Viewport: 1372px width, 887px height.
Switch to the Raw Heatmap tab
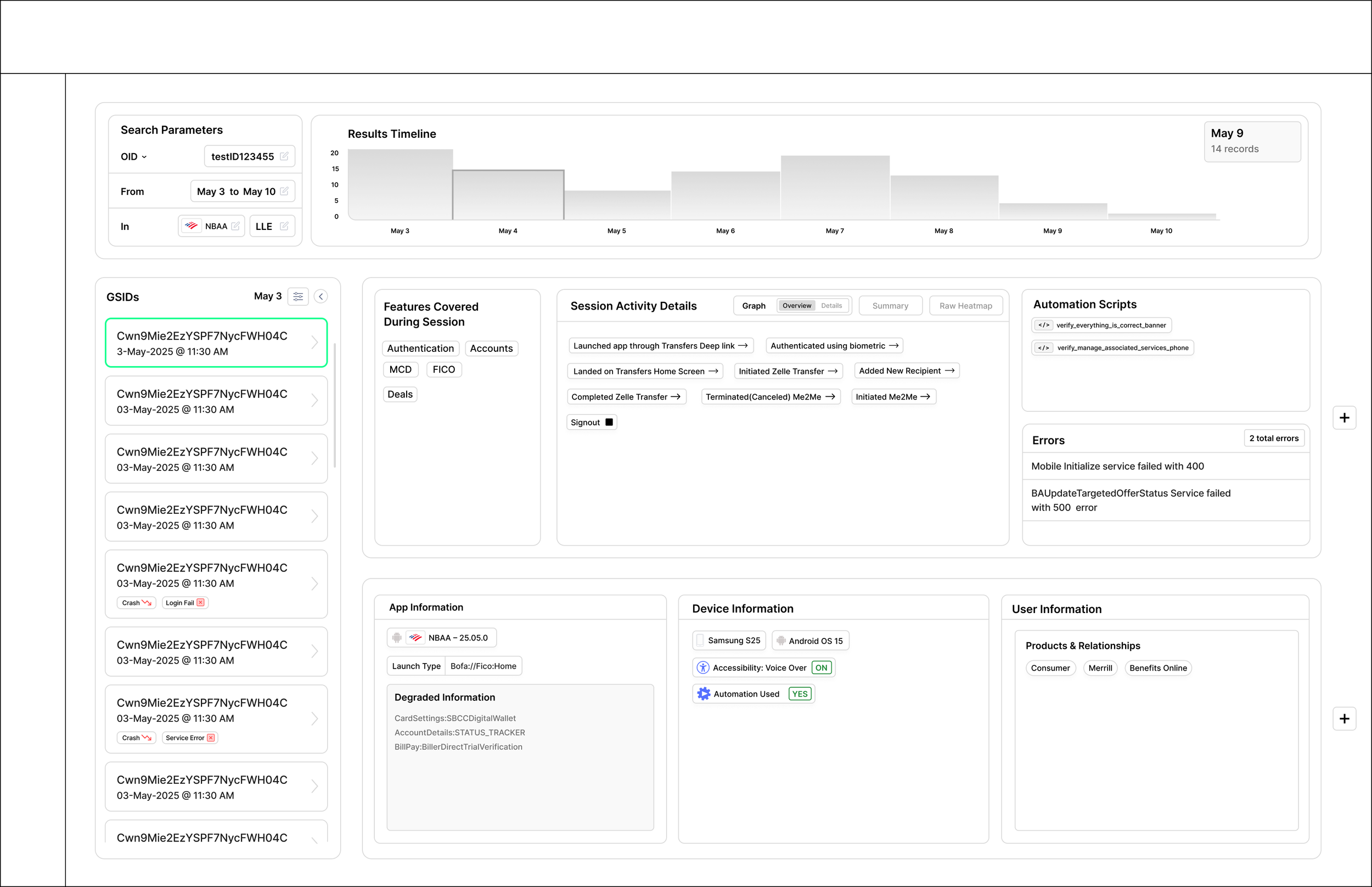click(965, 305)
